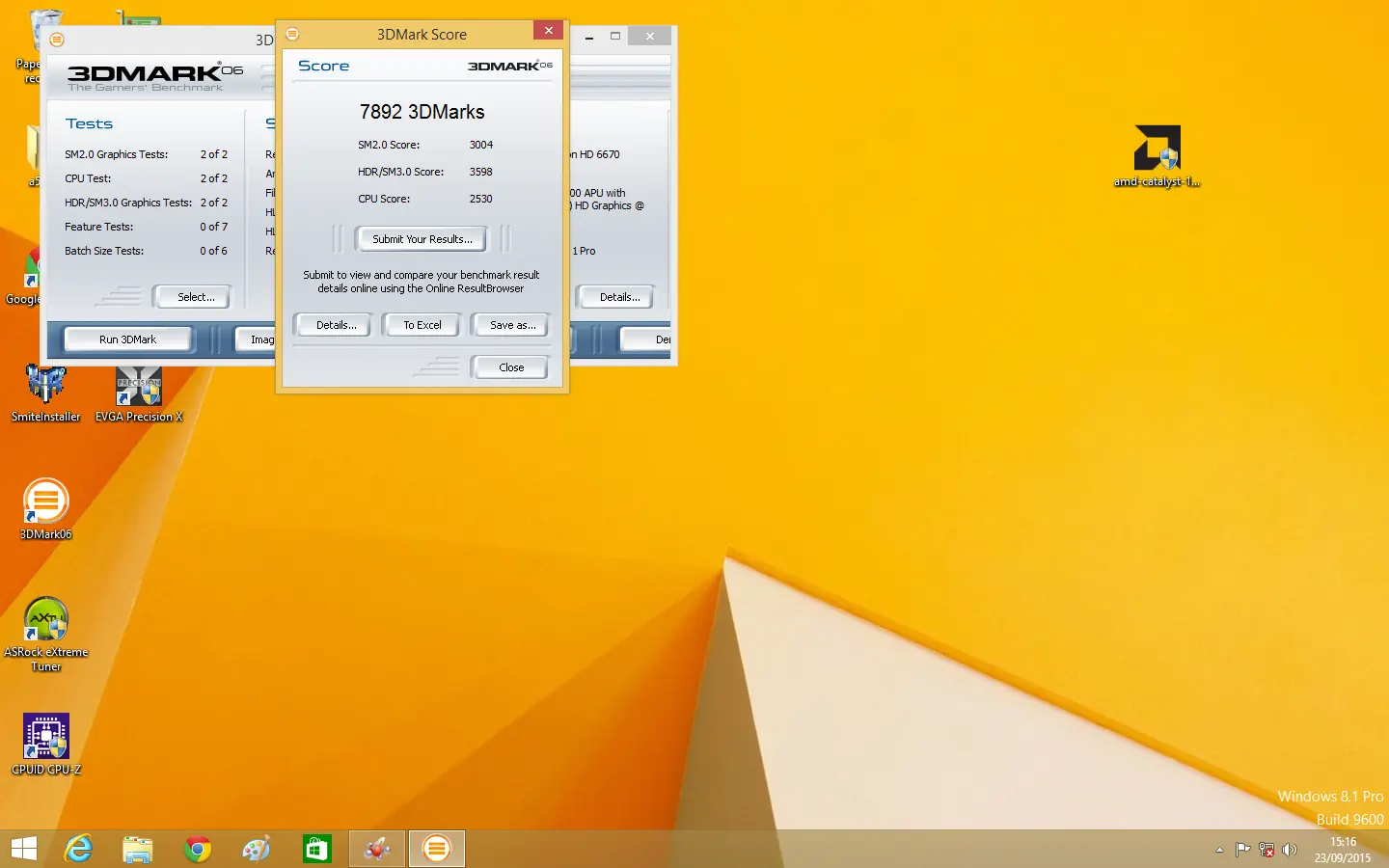1389x868 pixels.
Task: Click the 3DMark Score dialog title icon
Action: pos(292,34)
